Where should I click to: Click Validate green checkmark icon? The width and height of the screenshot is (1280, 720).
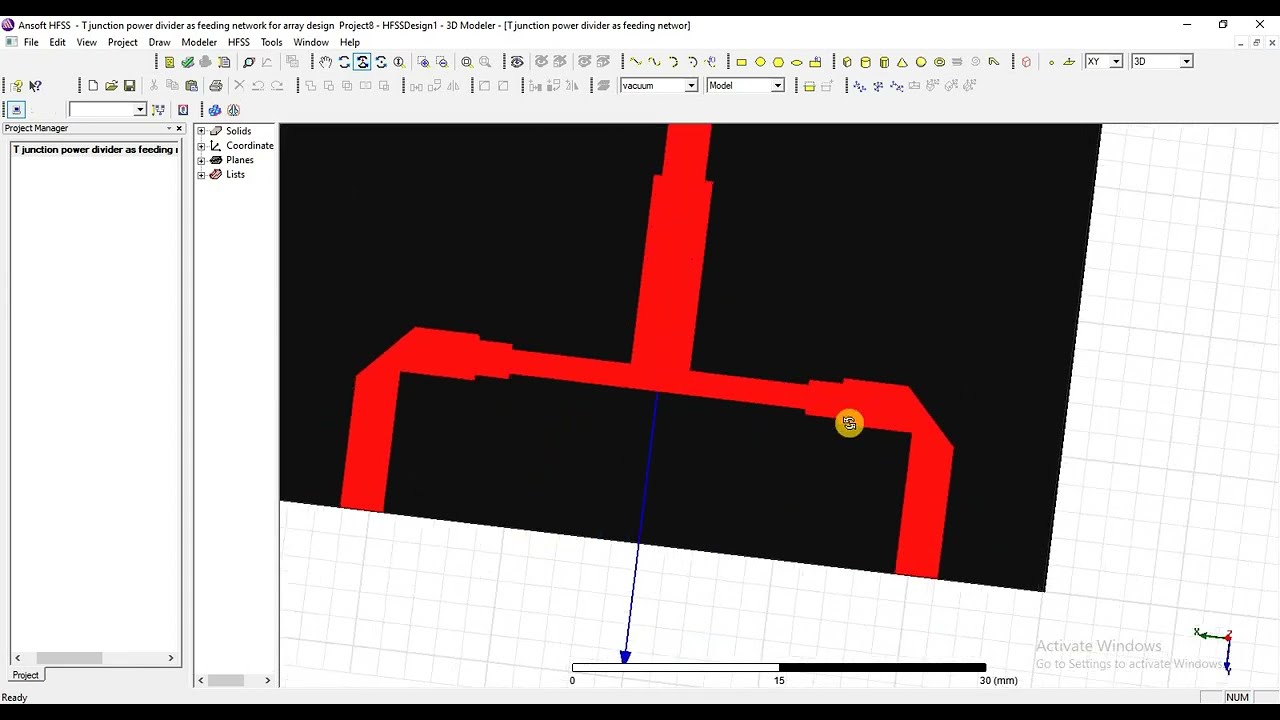click(187, 62)
